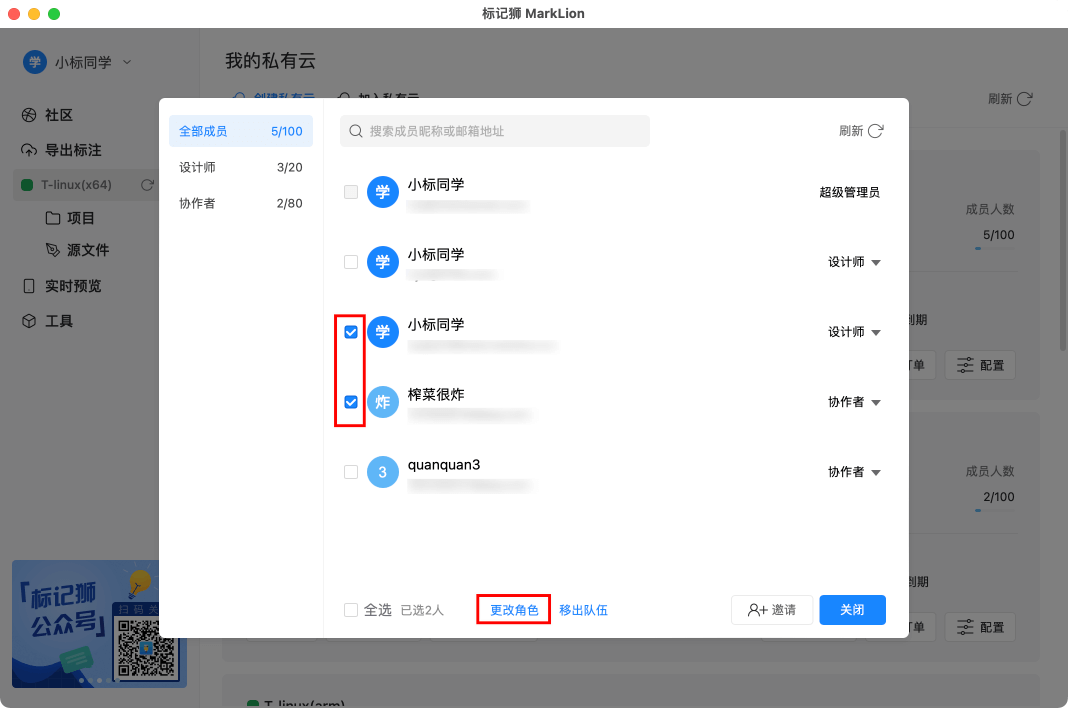This screenshot has width=1068, height=708.
Task: Click the Community globe icon in the sidebar
Action: (x=29, y=115)
